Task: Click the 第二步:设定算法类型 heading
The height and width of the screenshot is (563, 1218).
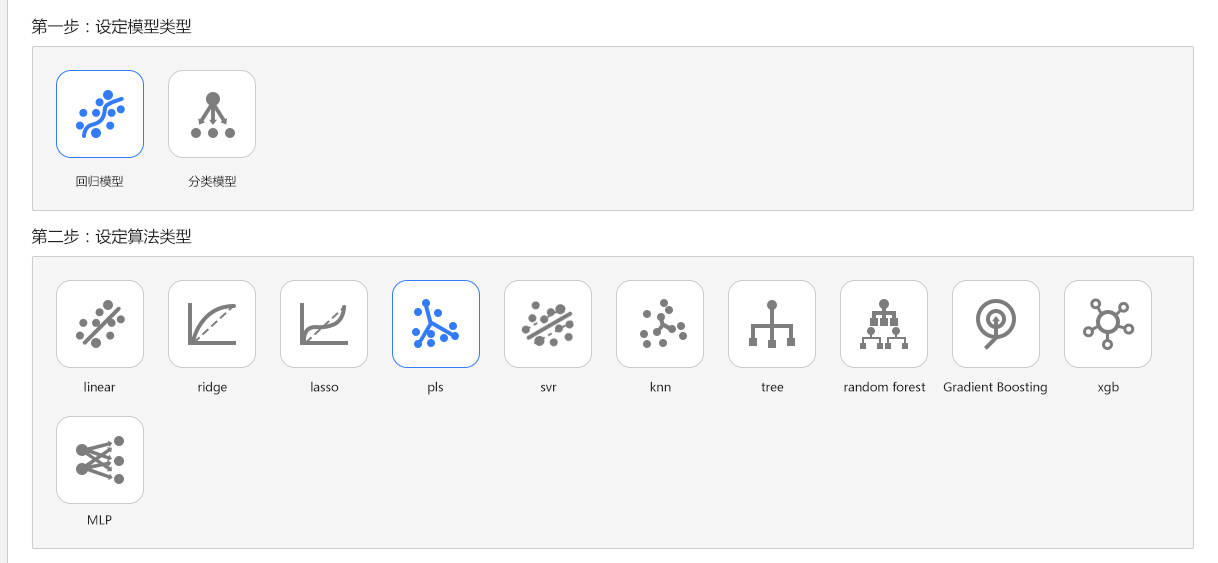Action: 112,237
